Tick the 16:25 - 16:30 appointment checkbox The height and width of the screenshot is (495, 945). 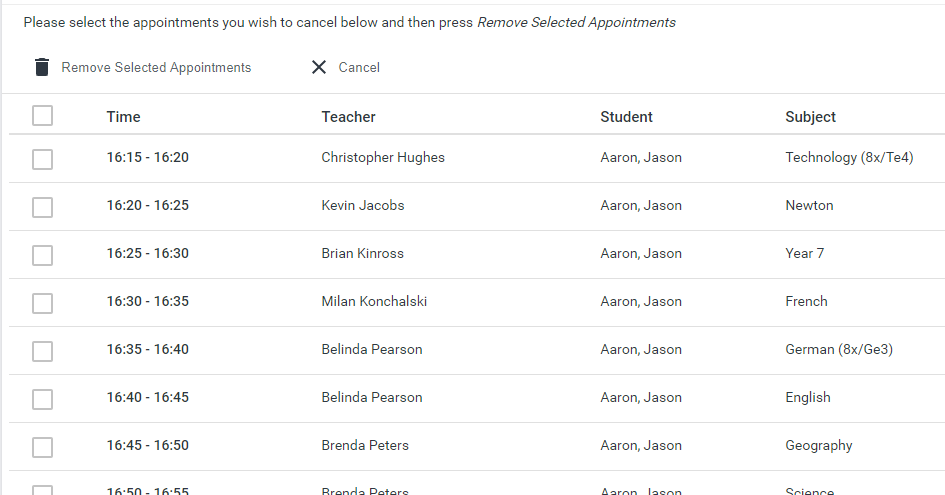click(x=42, y=255)
